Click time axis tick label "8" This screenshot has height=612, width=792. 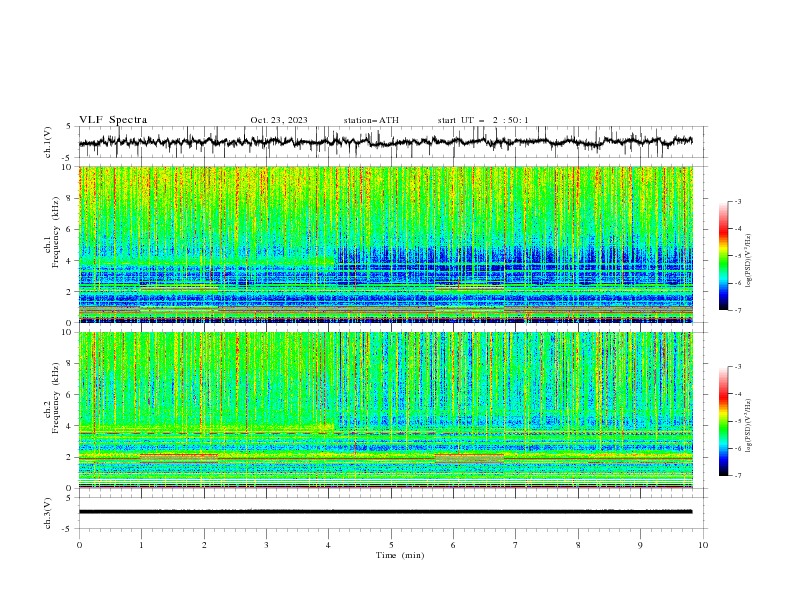pyautogui.click(x=578, y=545)
